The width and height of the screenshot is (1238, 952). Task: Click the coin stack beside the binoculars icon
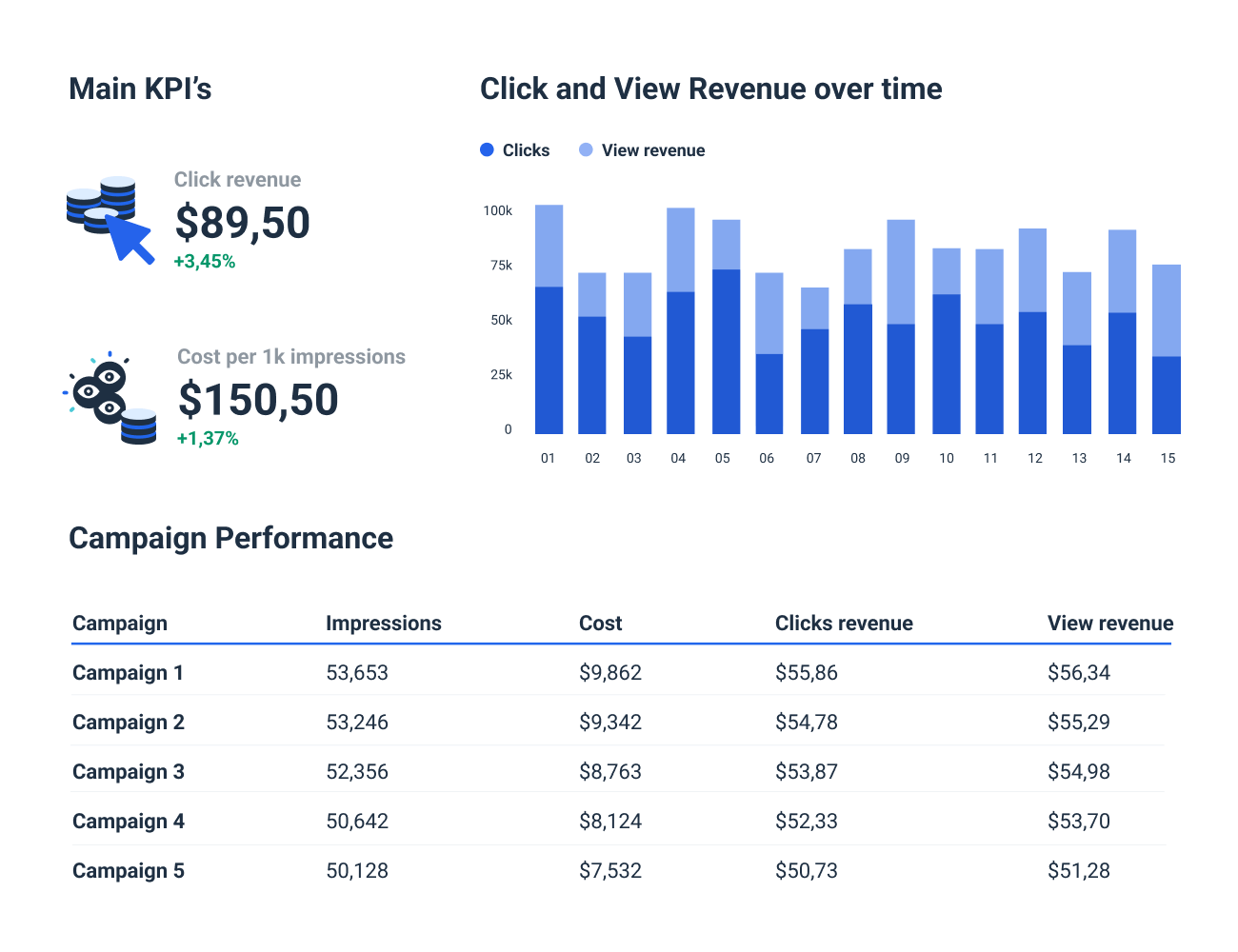pyautogui.click(x=136, y=424)
